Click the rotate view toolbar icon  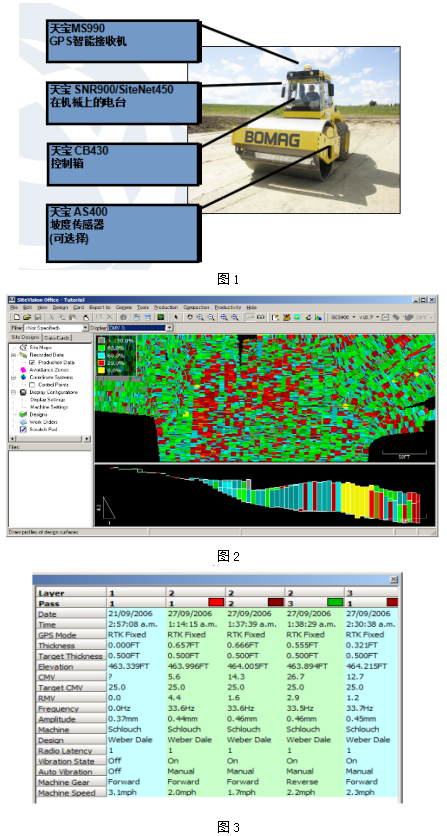pyautogui.click(x=189, y=317)
